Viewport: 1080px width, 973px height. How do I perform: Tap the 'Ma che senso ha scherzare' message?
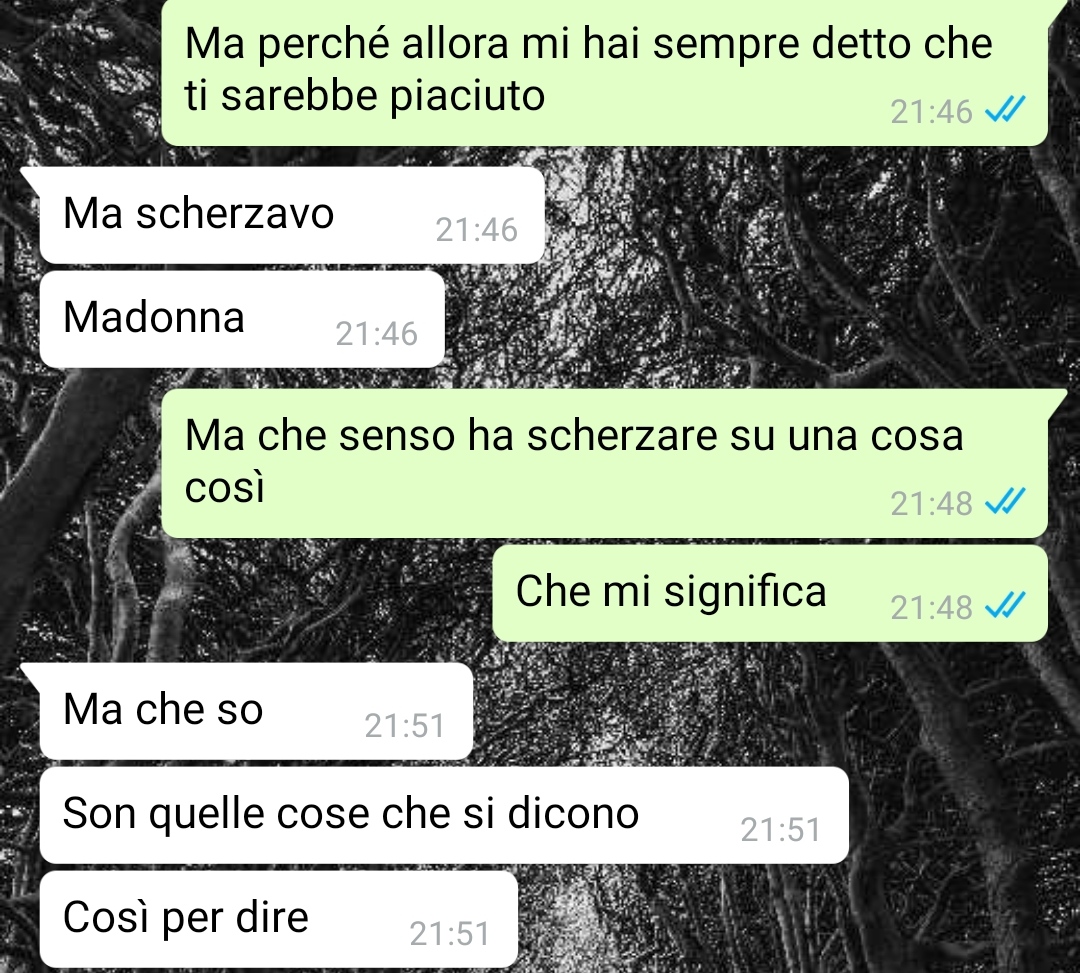605,463
